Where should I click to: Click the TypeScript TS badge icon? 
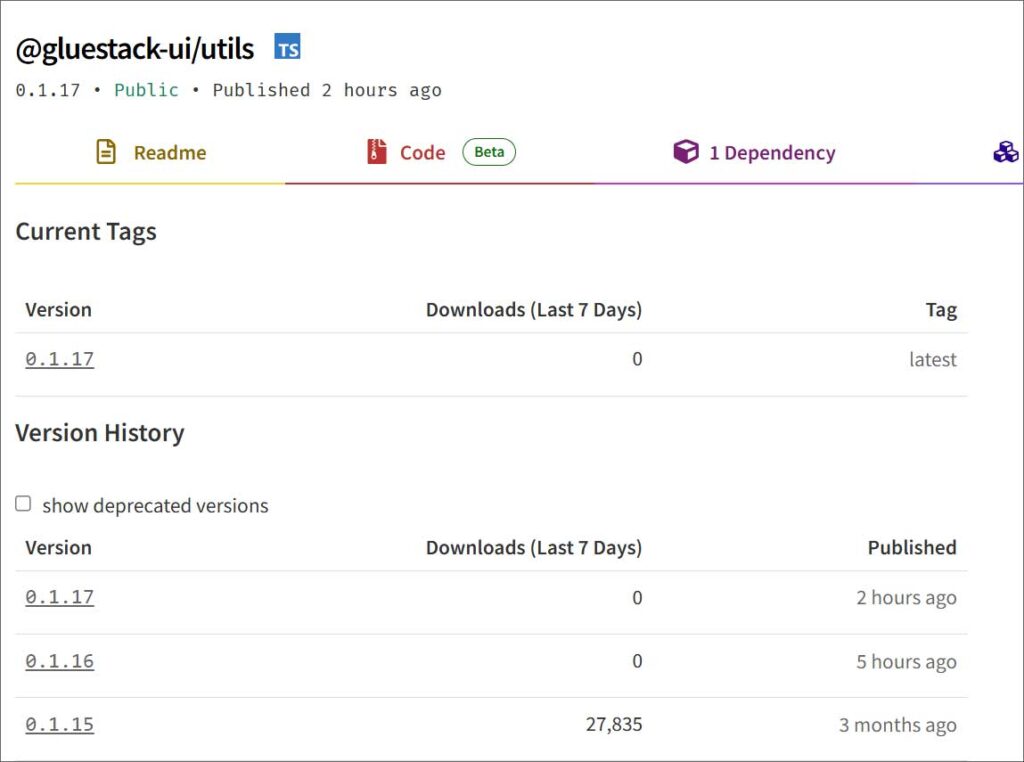click(x=288, y=47)
